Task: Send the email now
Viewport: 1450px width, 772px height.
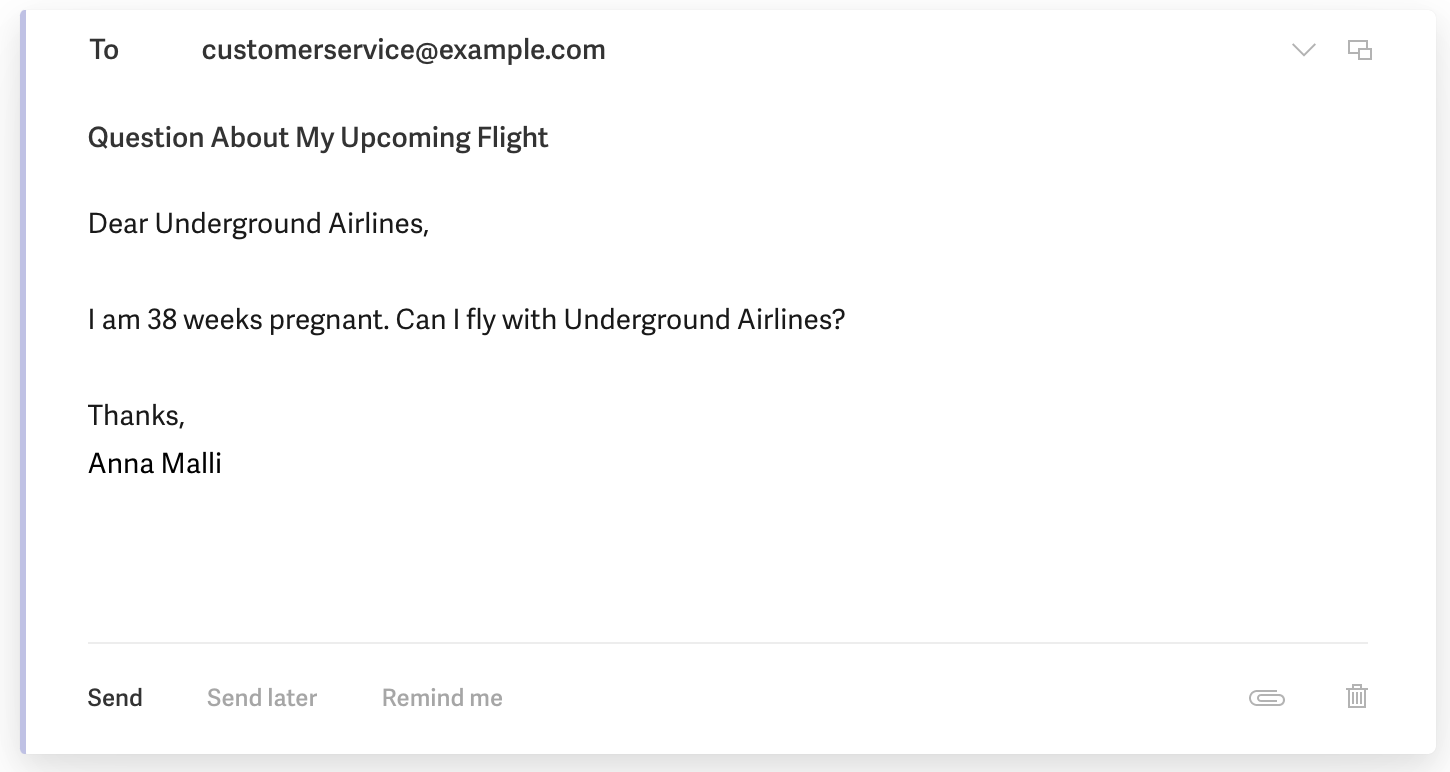Action: tap(115, 698)
